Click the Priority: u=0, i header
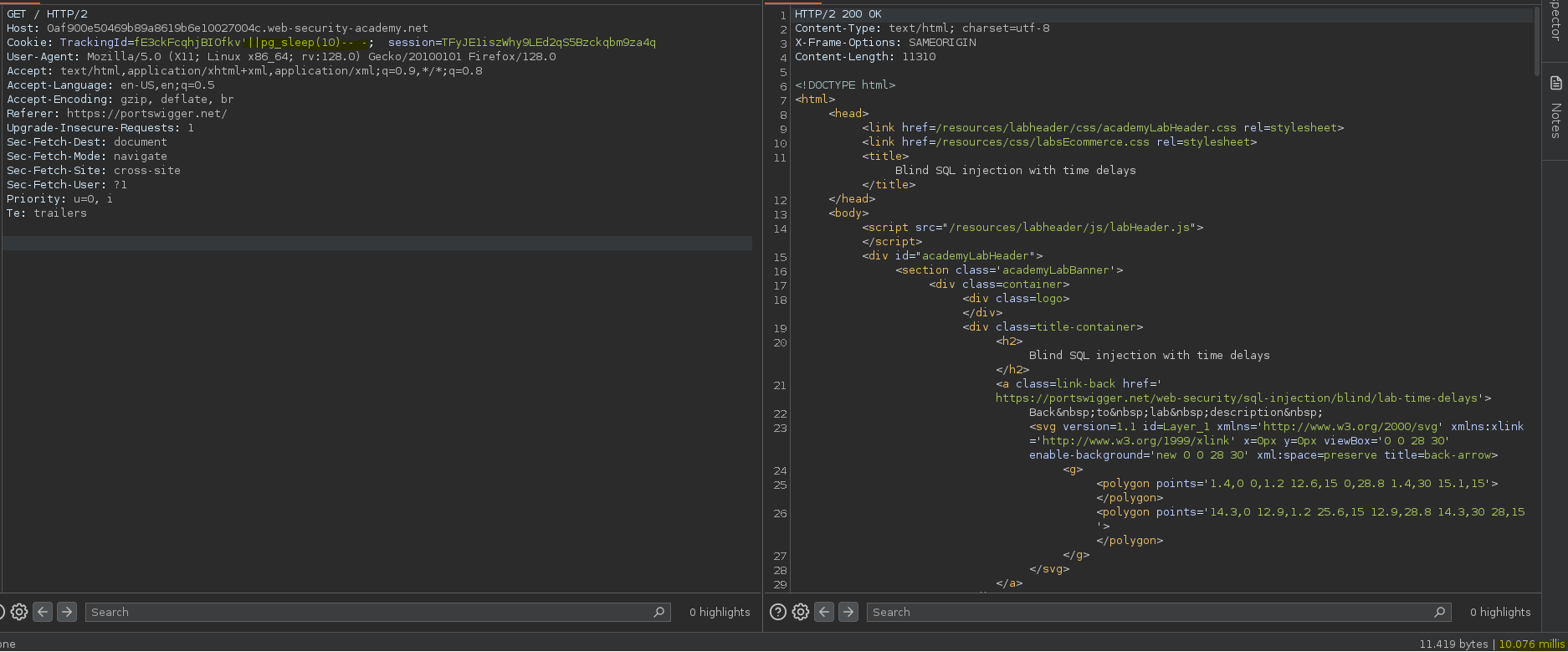 [59, 199]
